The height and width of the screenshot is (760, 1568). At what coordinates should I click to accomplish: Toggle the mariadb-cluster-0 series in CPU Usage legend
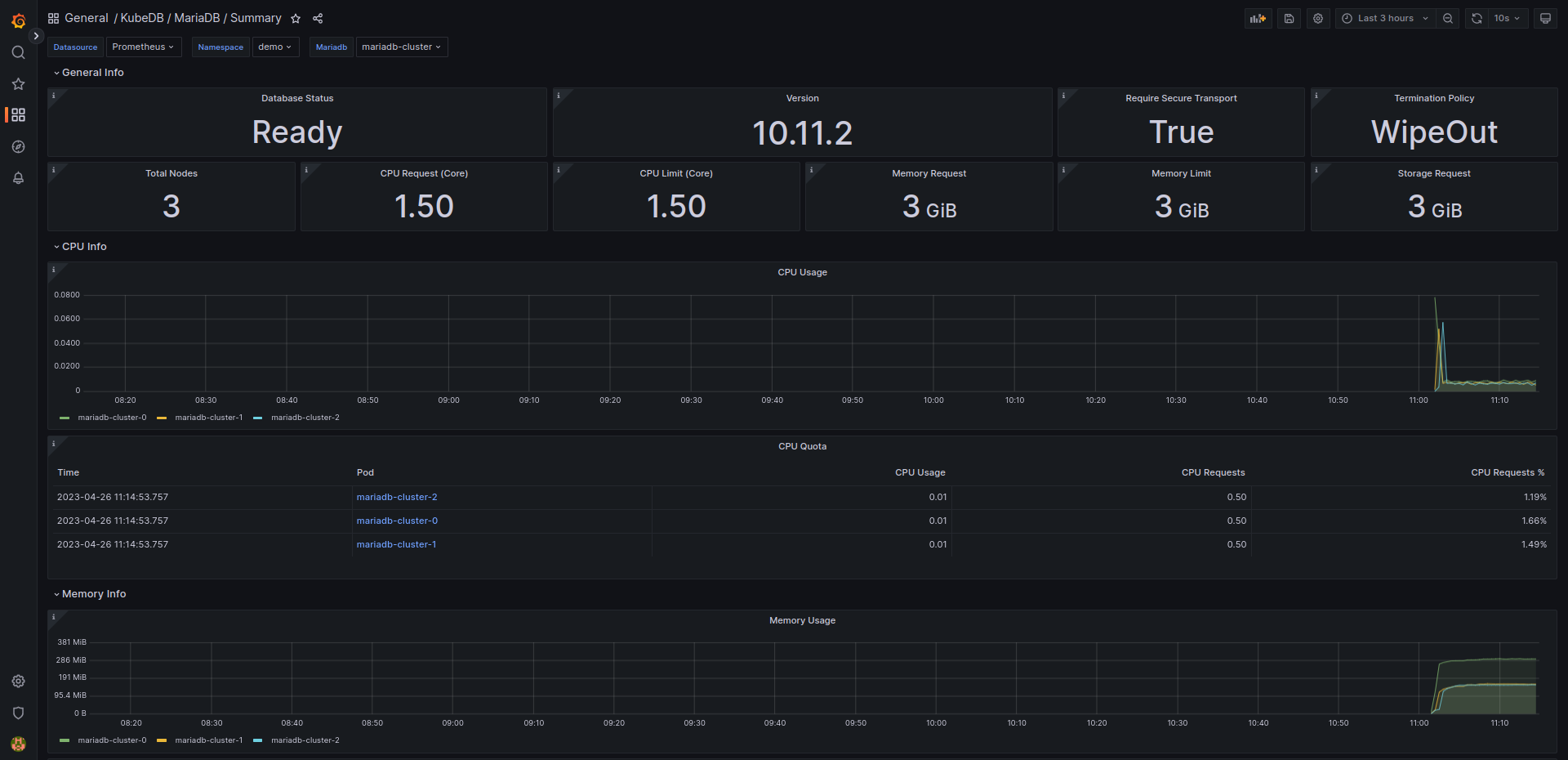pos(112,417)
